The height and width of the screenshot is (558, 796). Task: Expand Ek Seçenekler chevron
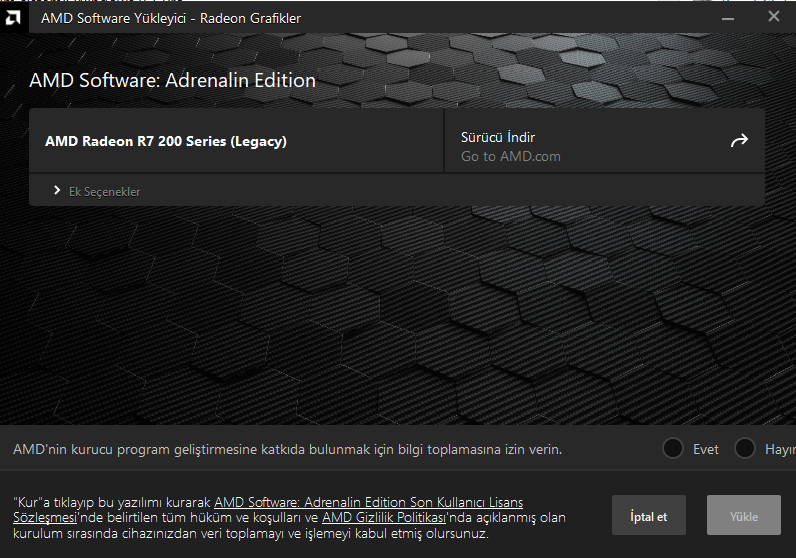point(57,190)
